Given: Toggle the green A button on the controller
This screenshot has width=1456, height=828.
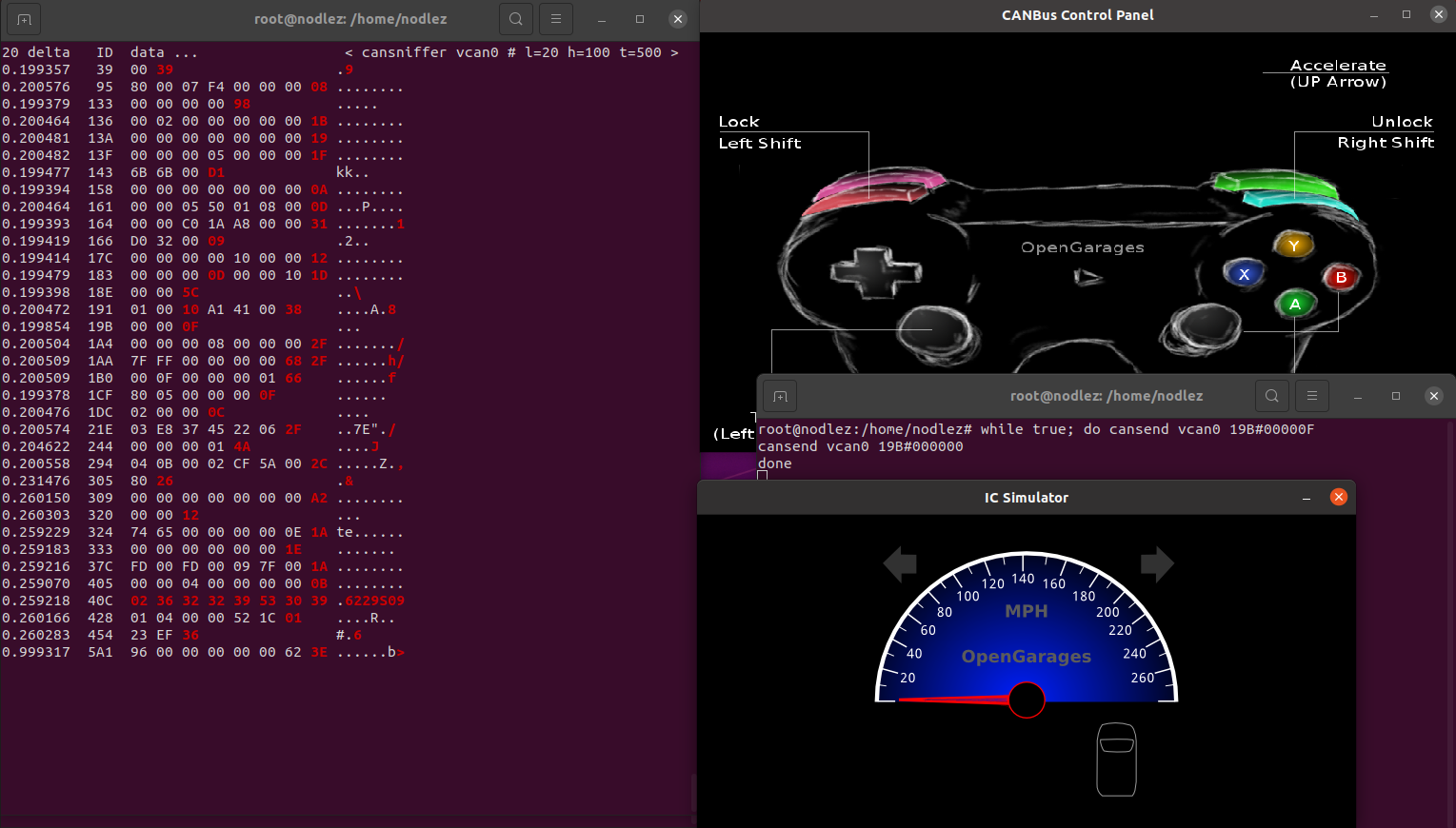Looking at the screenshot, I should tap(1295, 304).
